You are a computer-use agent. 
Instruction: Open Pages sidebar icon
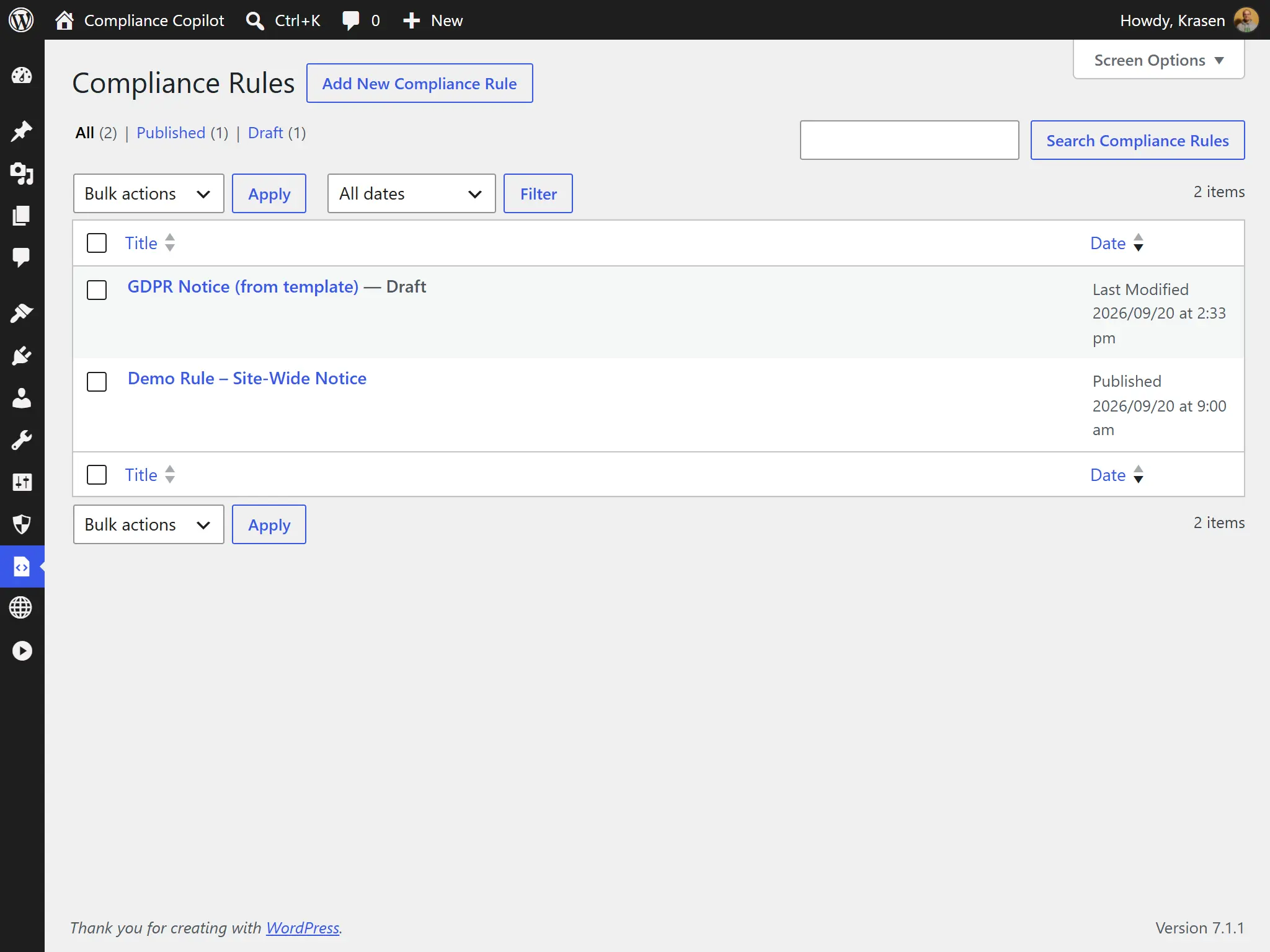[x=22, y=216]
